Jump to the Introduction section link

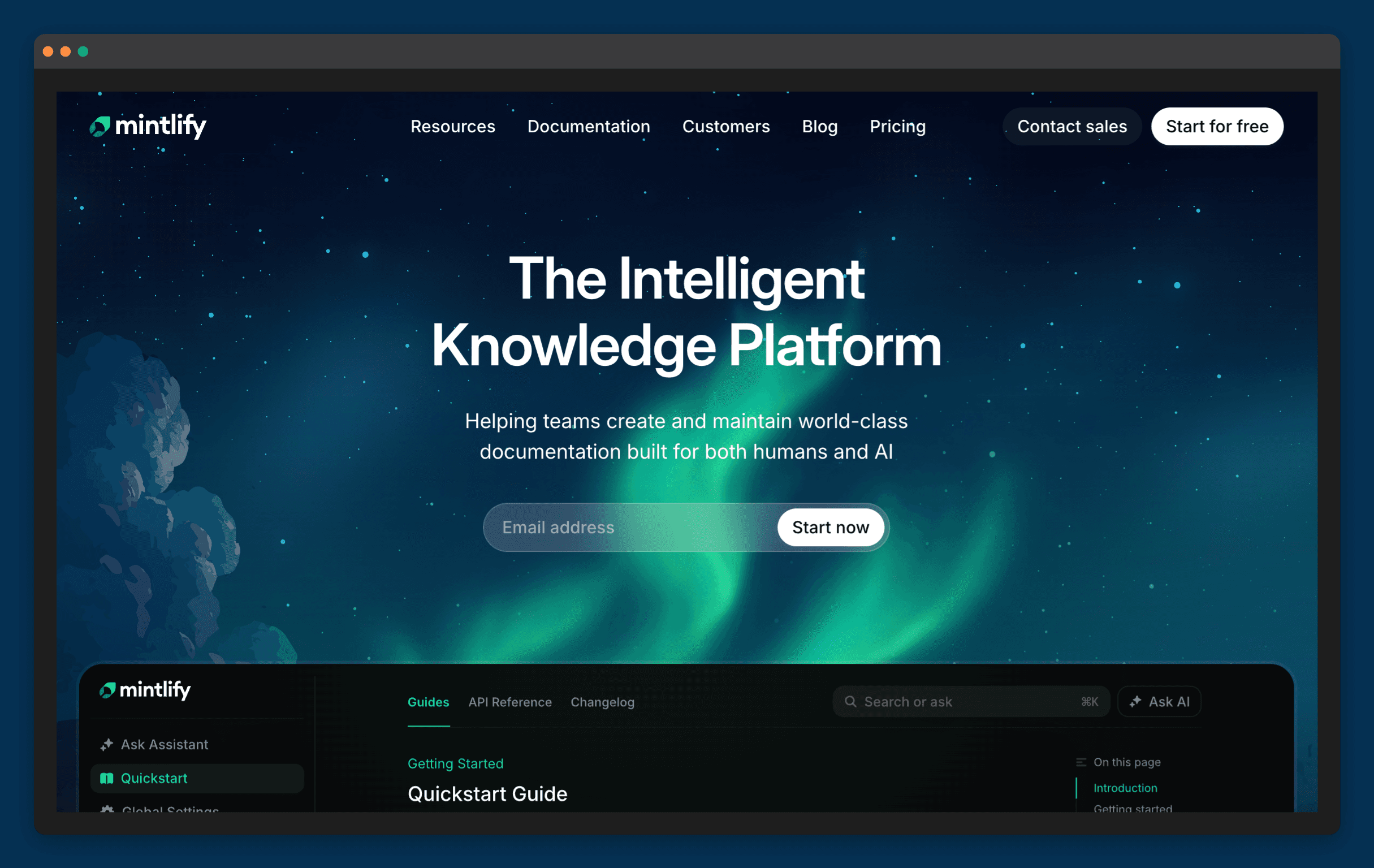tap(1125, 788)
